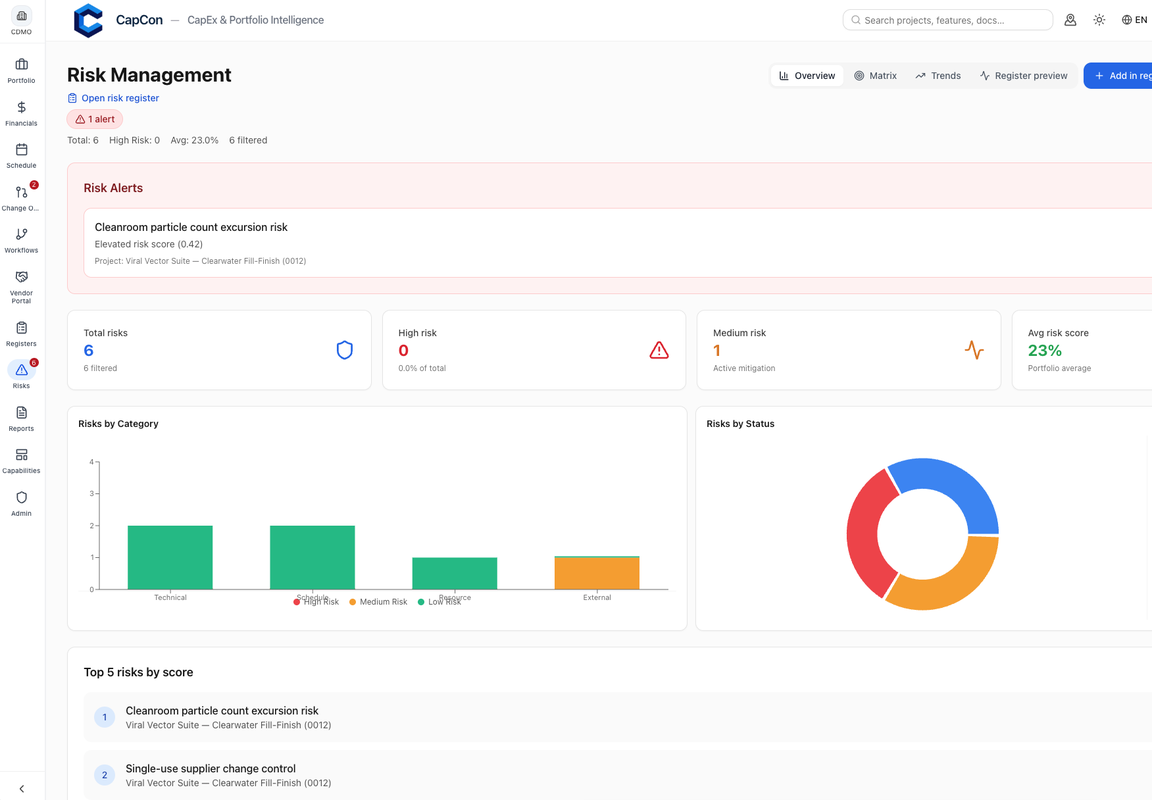Click the Risk Alerts heading
Image resolution: width=1152 pixels, height=800 pixels.
tap(113, 188)
